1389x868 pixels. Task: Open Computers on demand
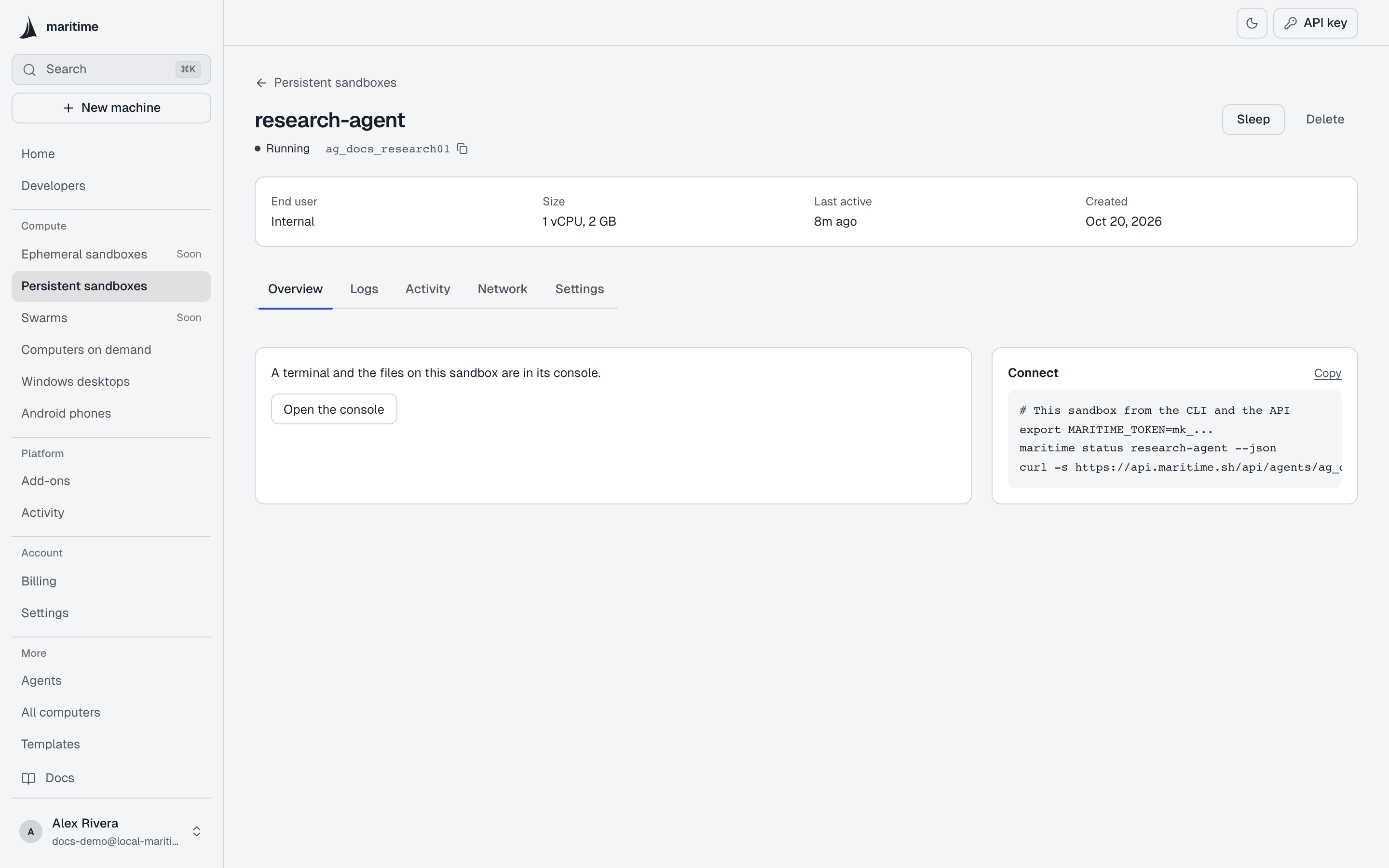click(111, 350)
